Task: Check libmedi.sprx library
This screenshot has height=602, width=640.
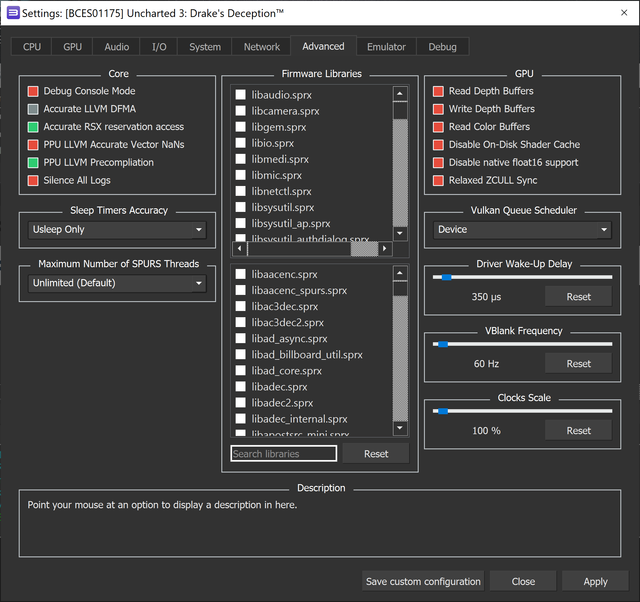Action: coord(240,159)
